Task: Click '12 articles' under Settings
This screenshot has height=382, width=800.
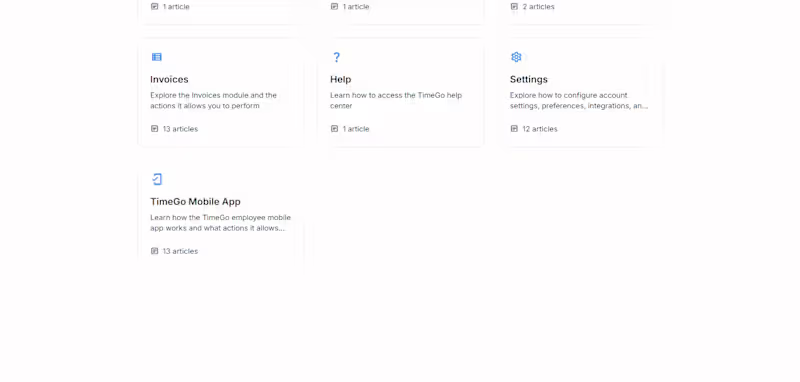Action: pyautogui.click(x=540, y=129)
